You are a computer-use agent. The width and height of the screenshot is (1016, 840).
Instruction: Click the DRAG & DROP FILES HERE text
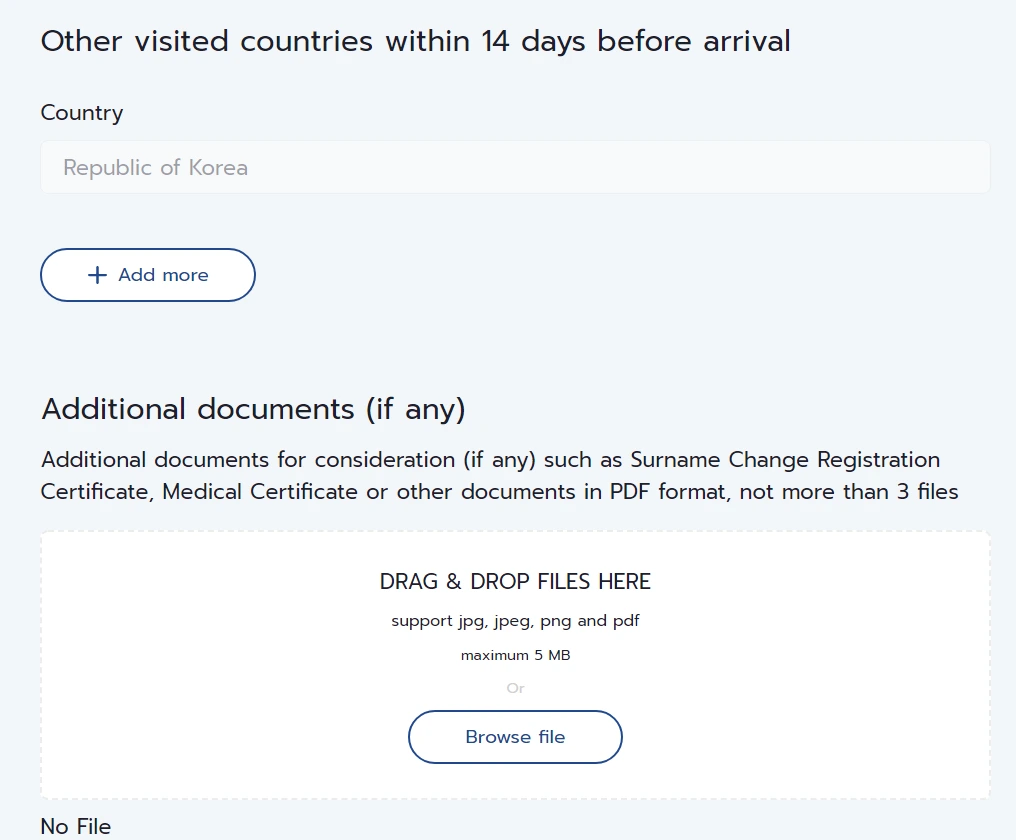(x=515, y=582)
